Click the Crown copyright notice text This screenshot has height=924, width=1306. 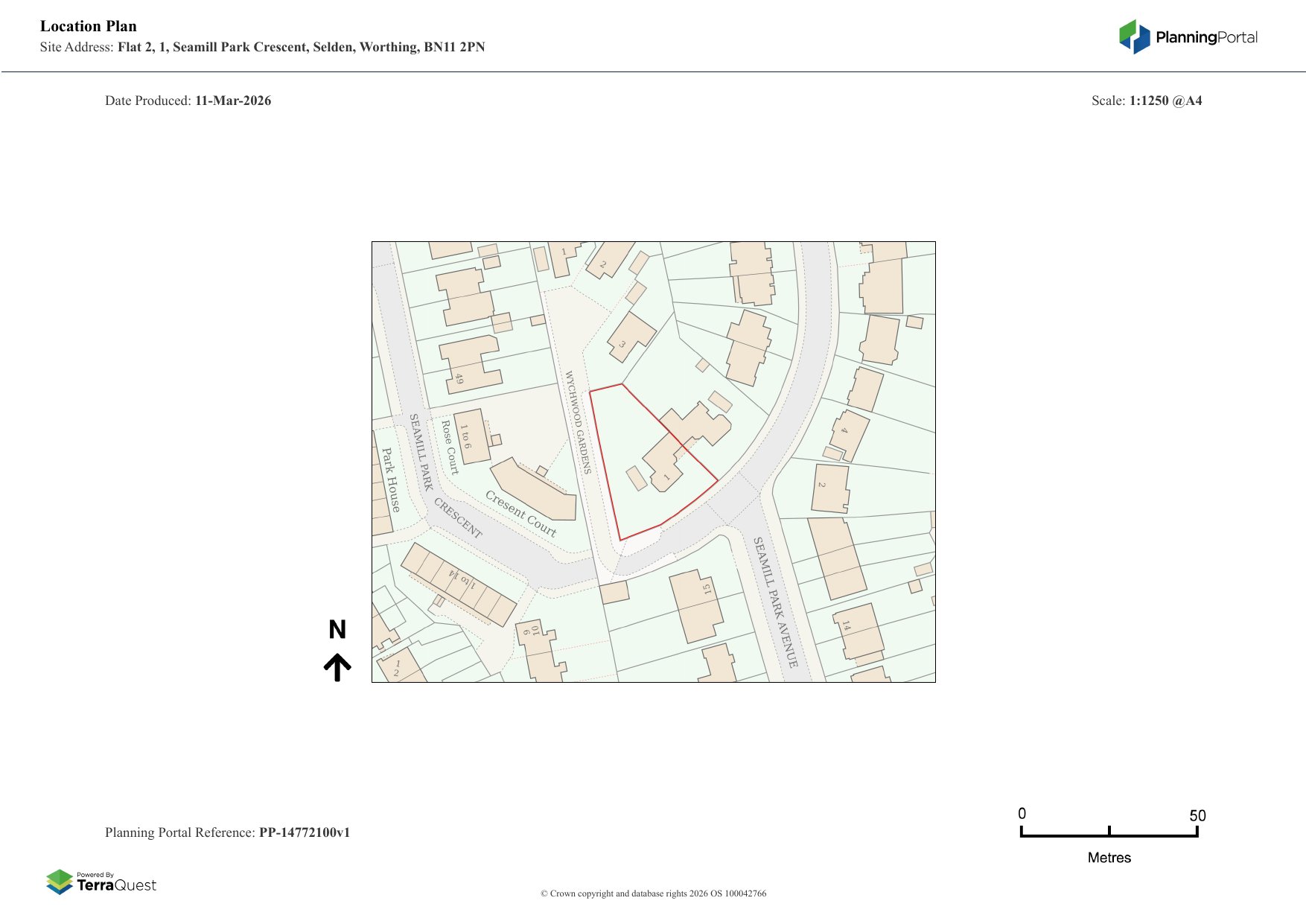point(653,893)
